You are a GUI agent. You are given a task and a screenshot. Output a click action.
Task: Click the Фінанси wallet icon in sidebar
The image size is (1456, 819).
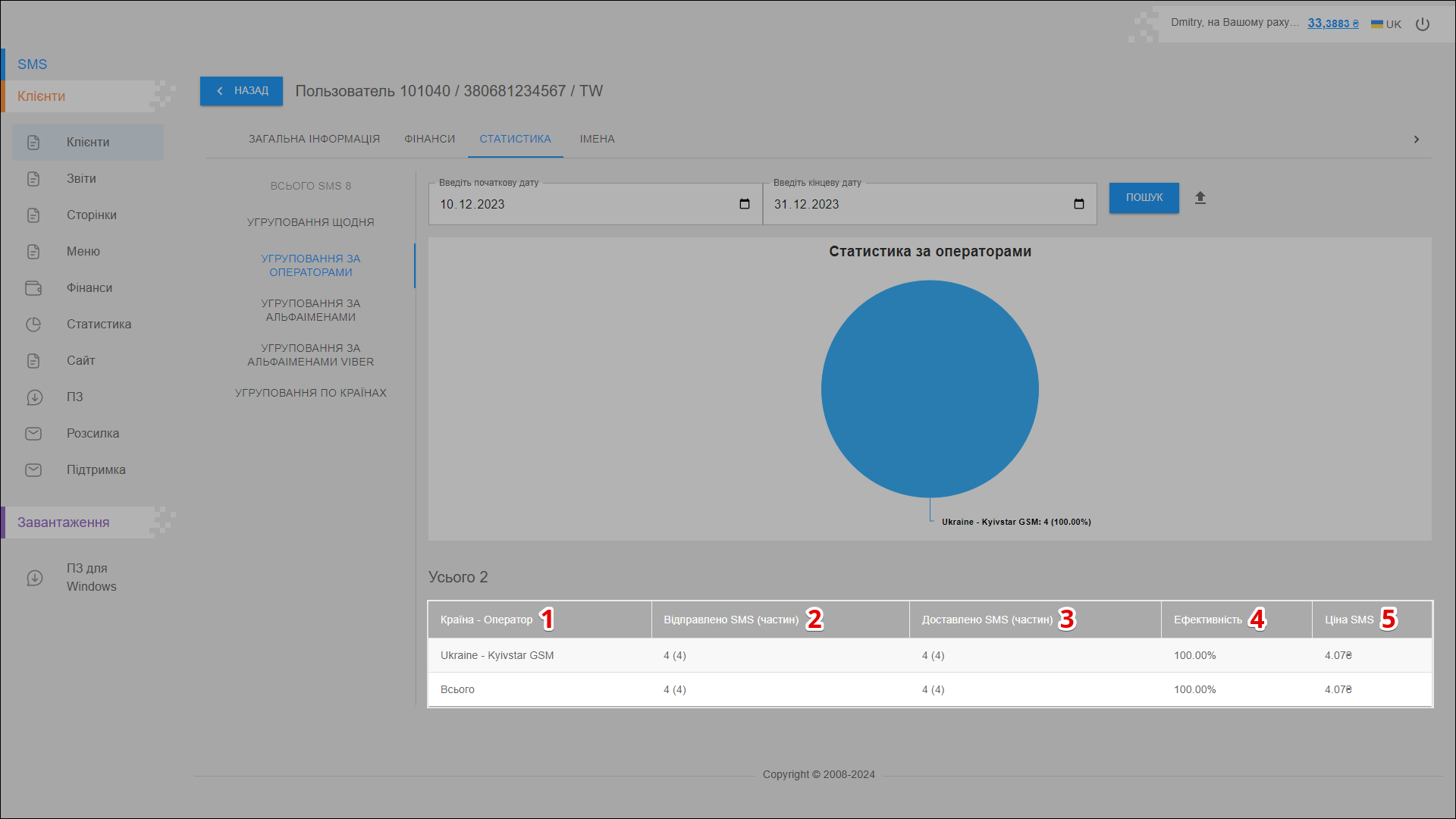(33, 288)
